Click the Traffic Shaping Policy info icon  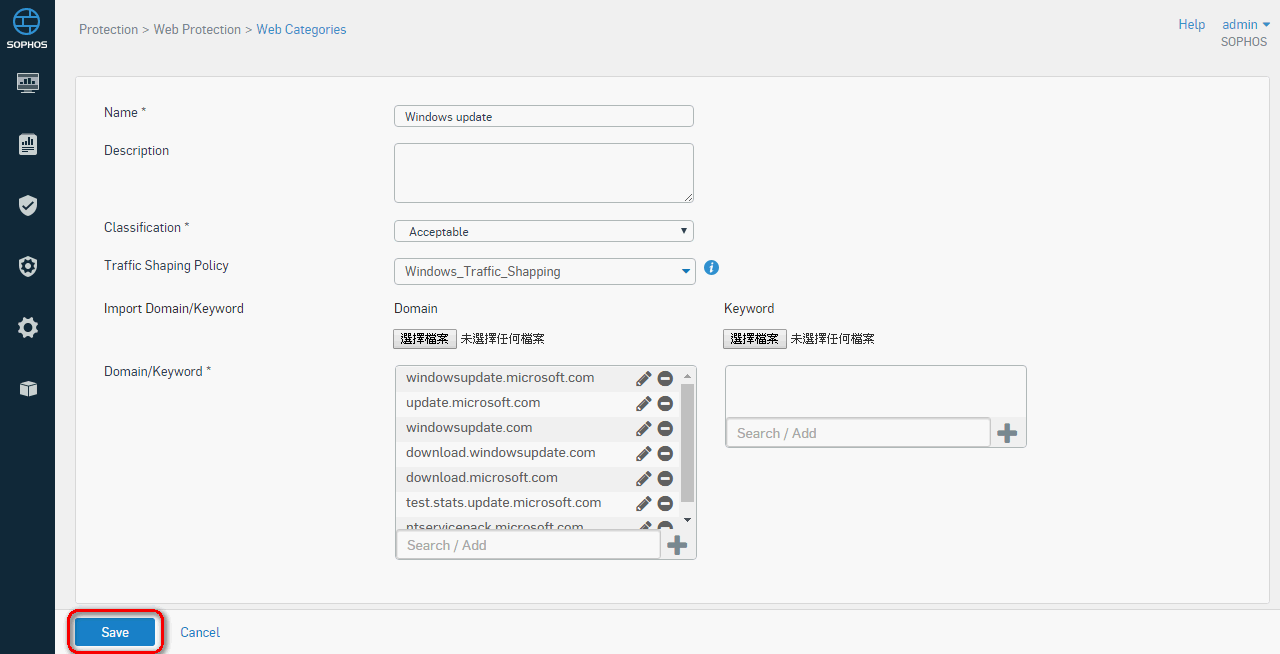pos(712,268)
